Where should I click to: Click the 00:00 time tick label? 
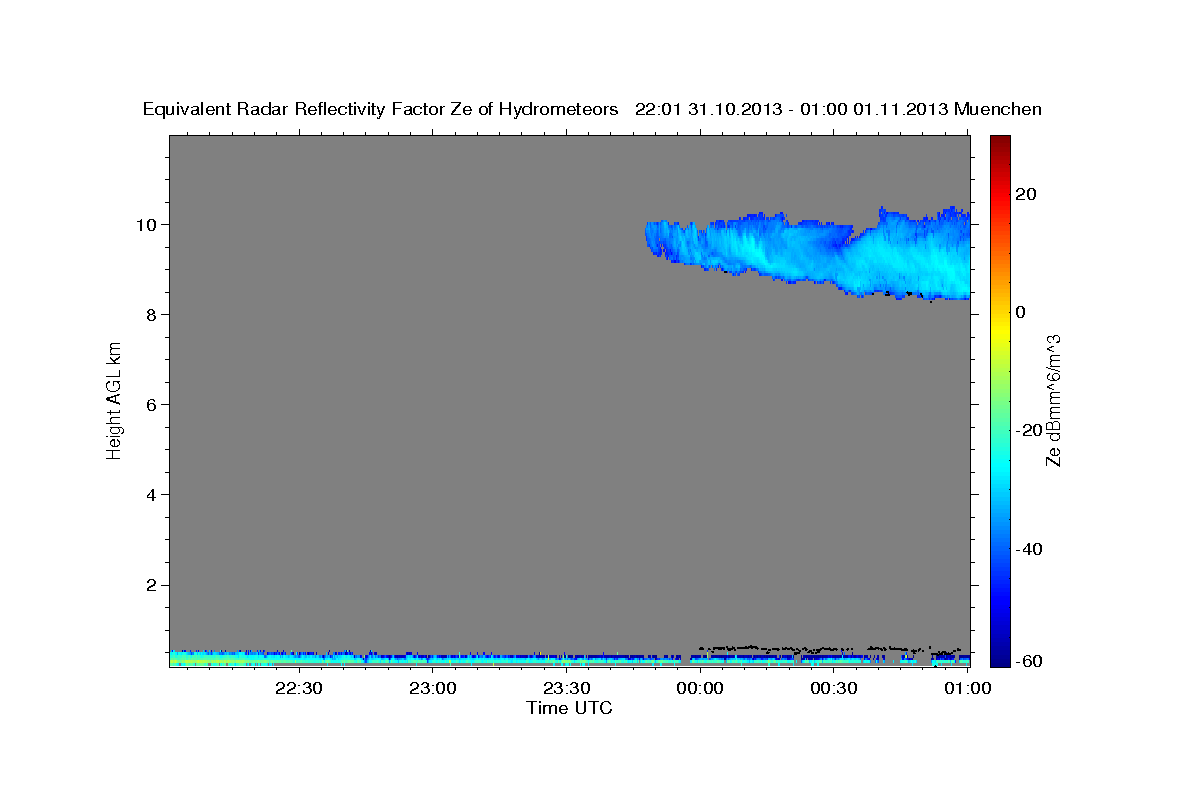700,688
